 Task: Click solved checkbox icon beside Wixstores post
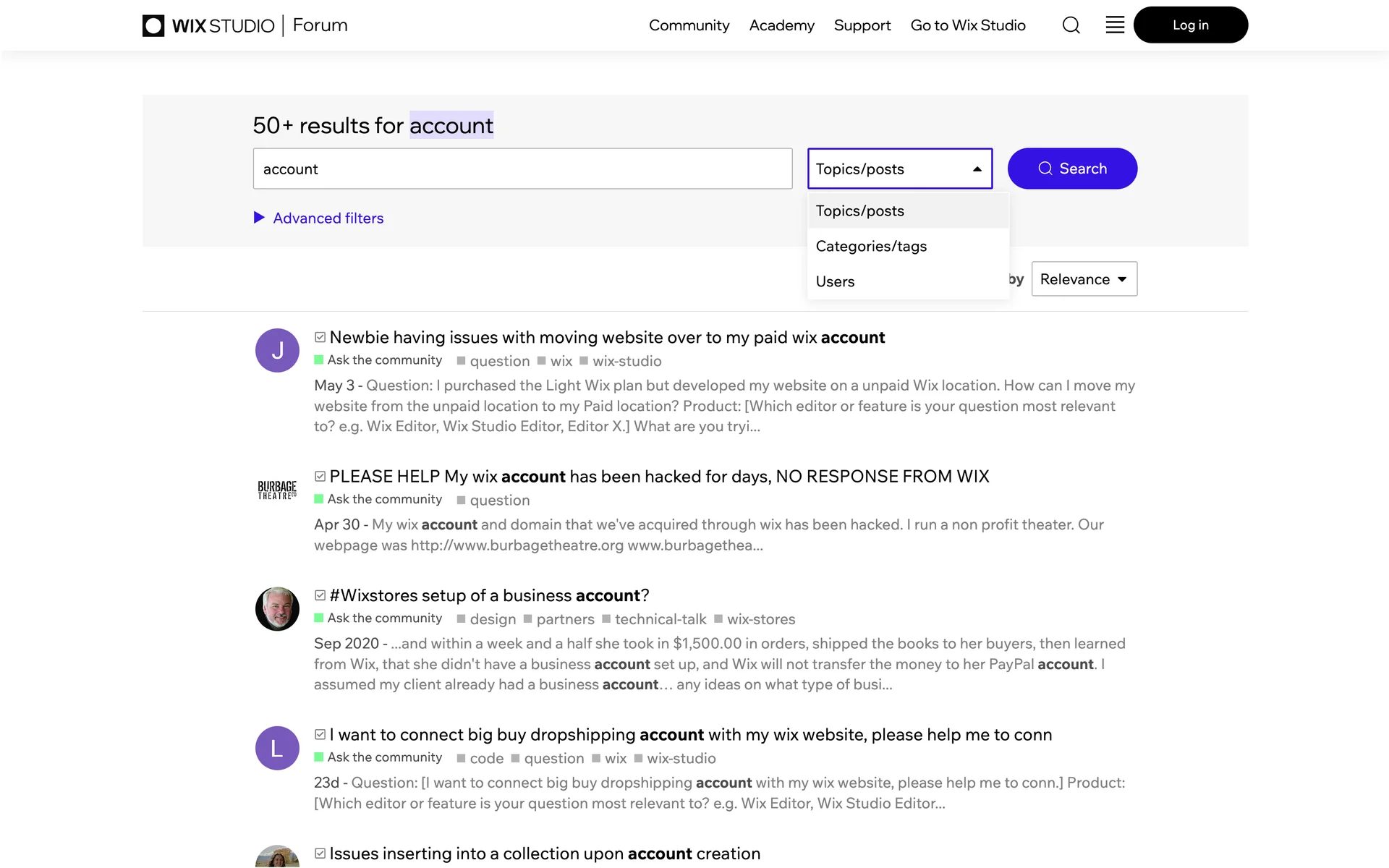[320, 595]
